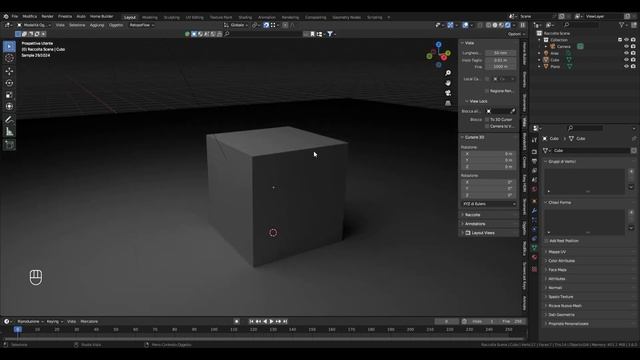
Task: Open the Render menu
Action: click(x=47, y=16)
